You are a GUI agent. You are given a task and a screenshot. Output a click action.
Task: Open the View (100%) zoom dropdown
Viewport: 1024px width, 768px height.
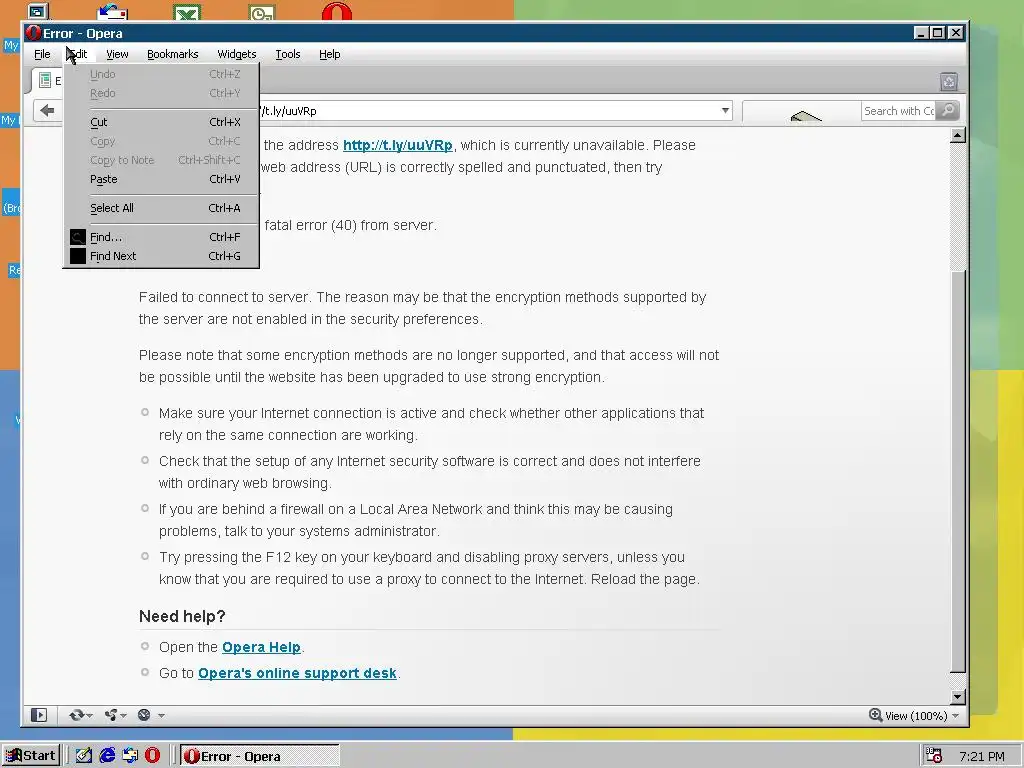click(x=955, y=716)
